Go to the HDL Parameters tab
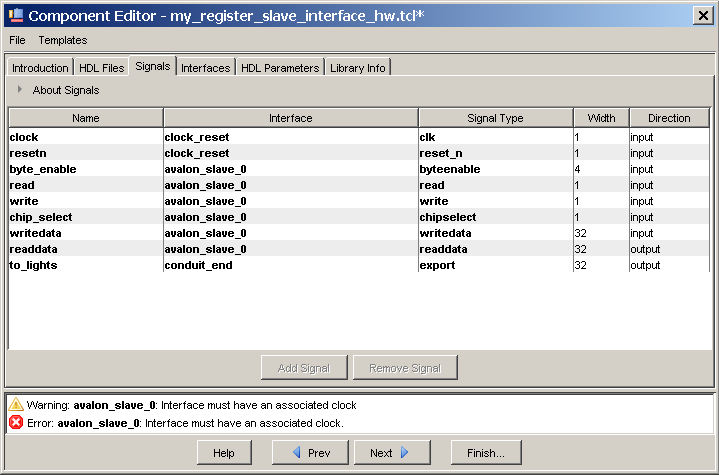Image resolution: width=719 pixels, height=475 pixels. (280, 68)
